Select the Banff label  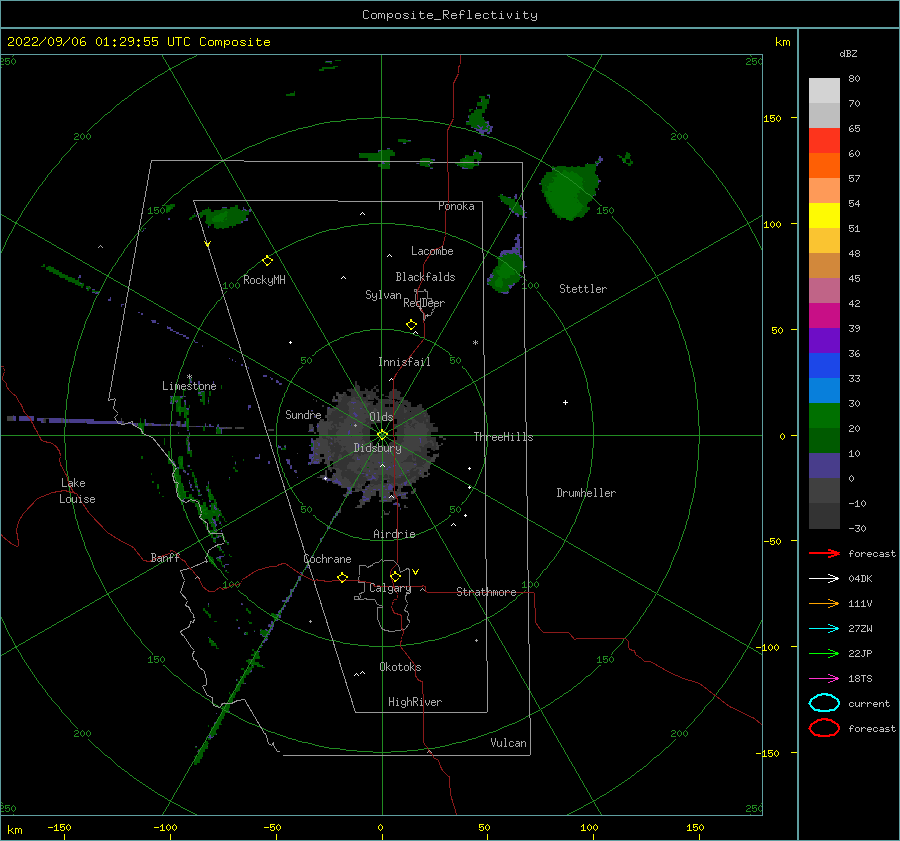pos(165,557)
